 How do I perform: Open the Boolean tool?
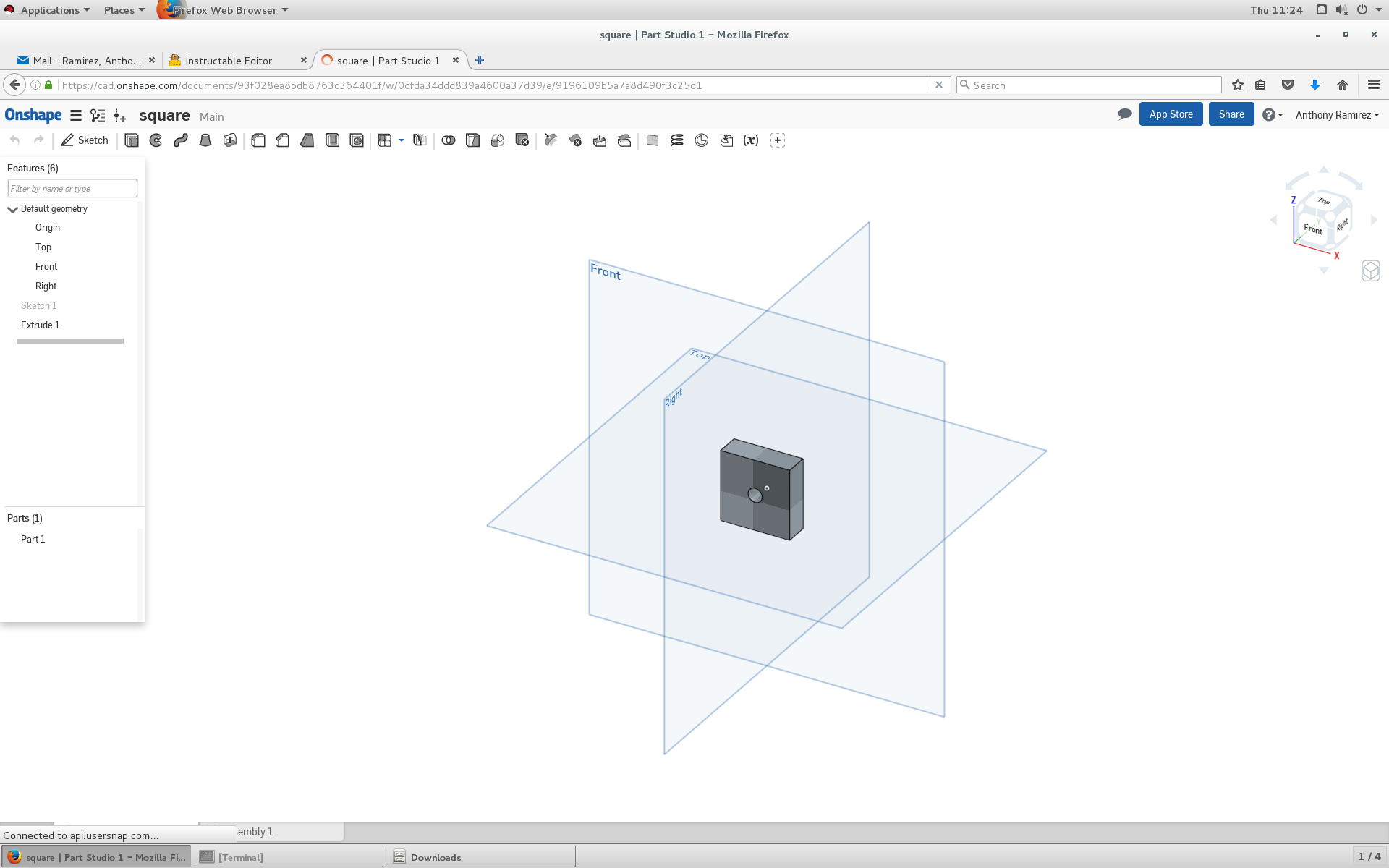pos(449,140)
